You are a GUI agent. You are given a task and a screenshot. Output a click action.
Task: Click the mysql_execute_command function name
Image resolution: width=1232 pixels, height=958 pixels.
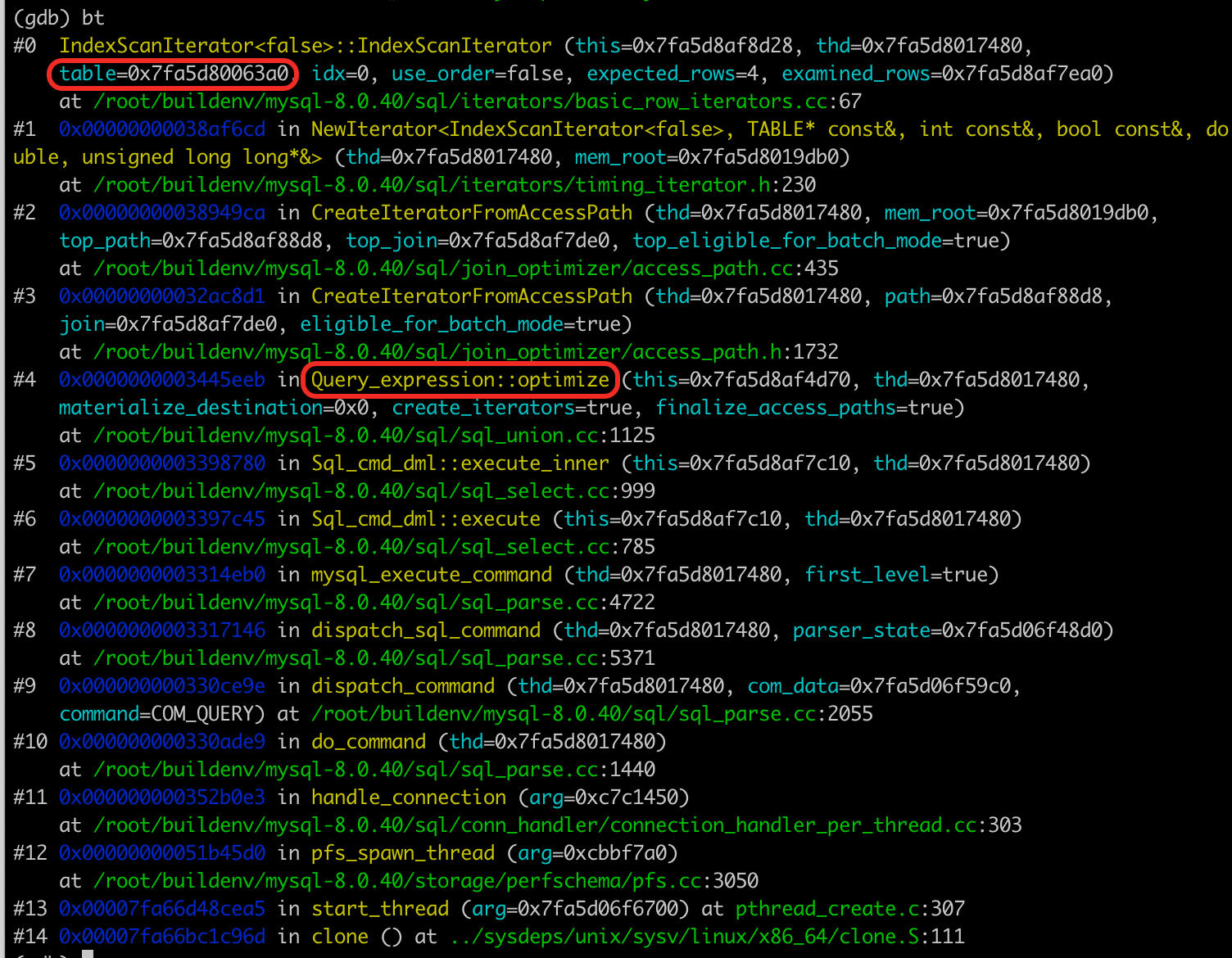click(x=431, y=575)
